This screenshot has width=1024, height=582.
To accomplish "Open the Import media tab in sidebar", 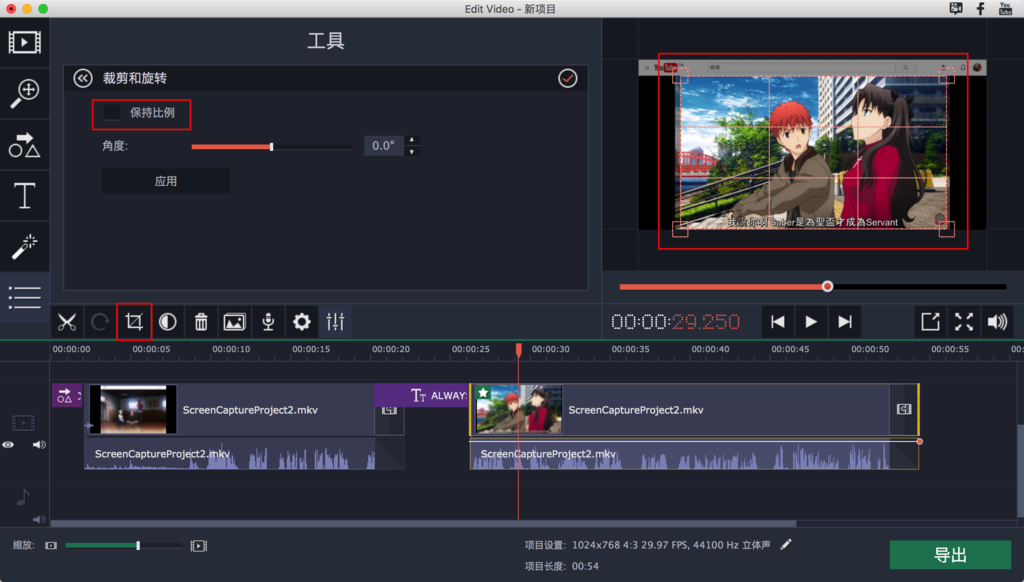I will coord(24,42).
